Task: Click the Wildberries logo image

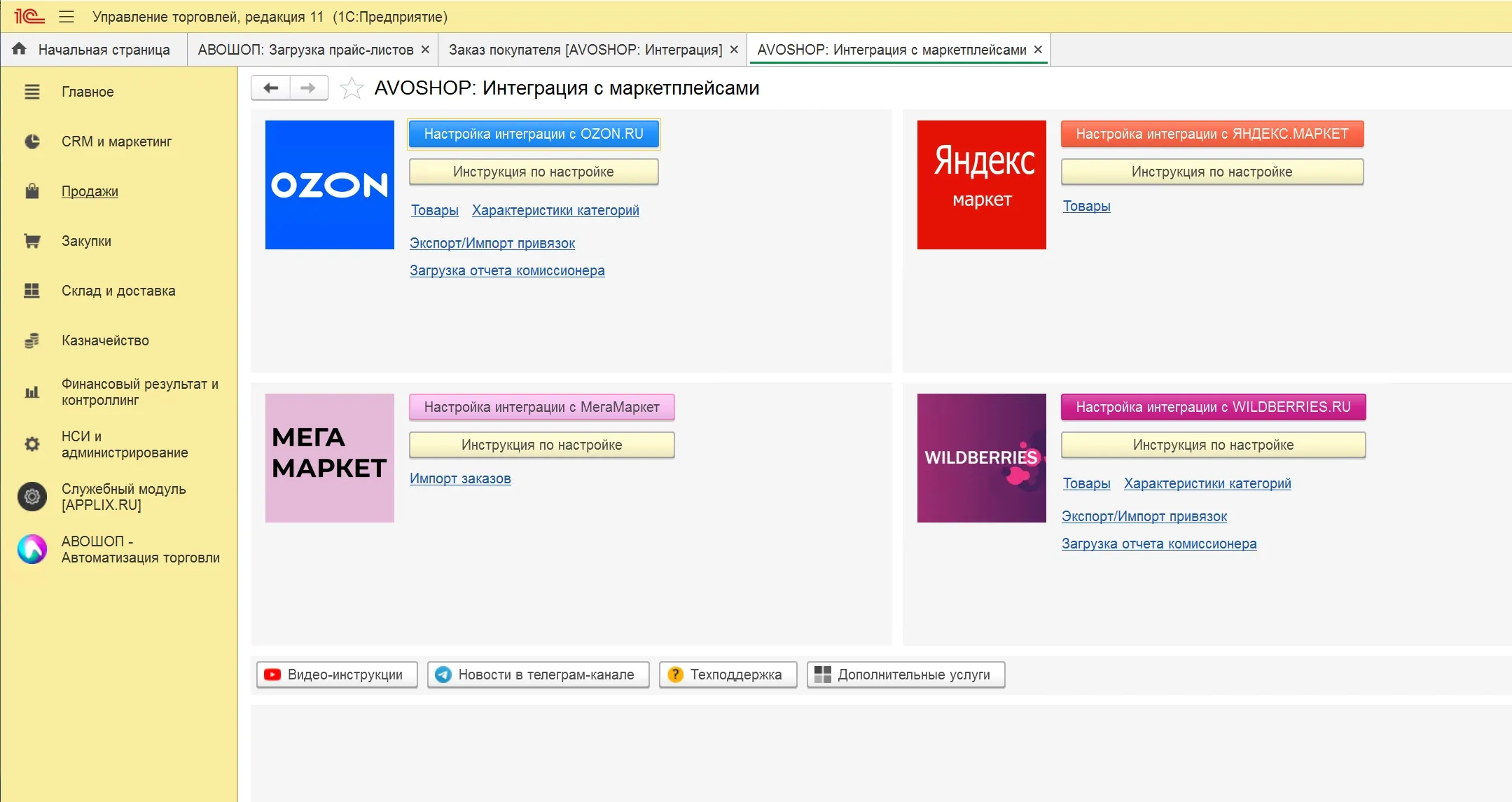Action: tap(982, 458)
